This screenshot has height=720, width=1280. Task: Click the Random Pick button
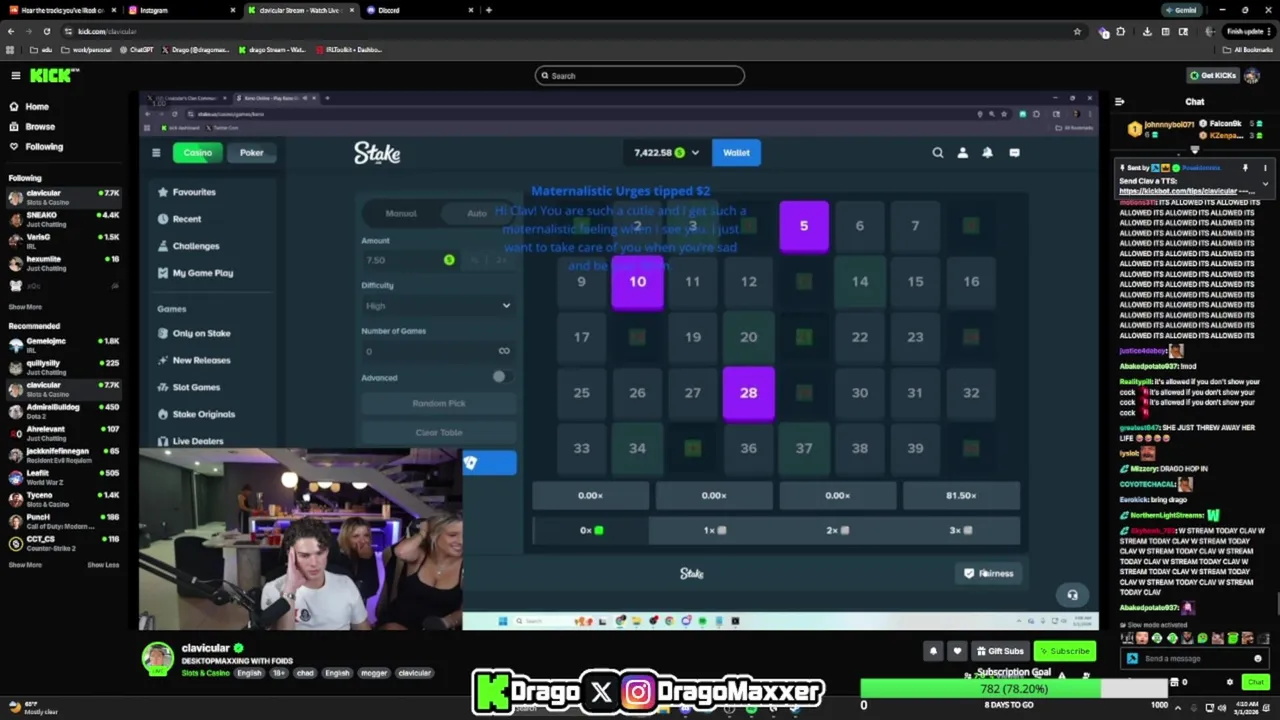point(438,403)
